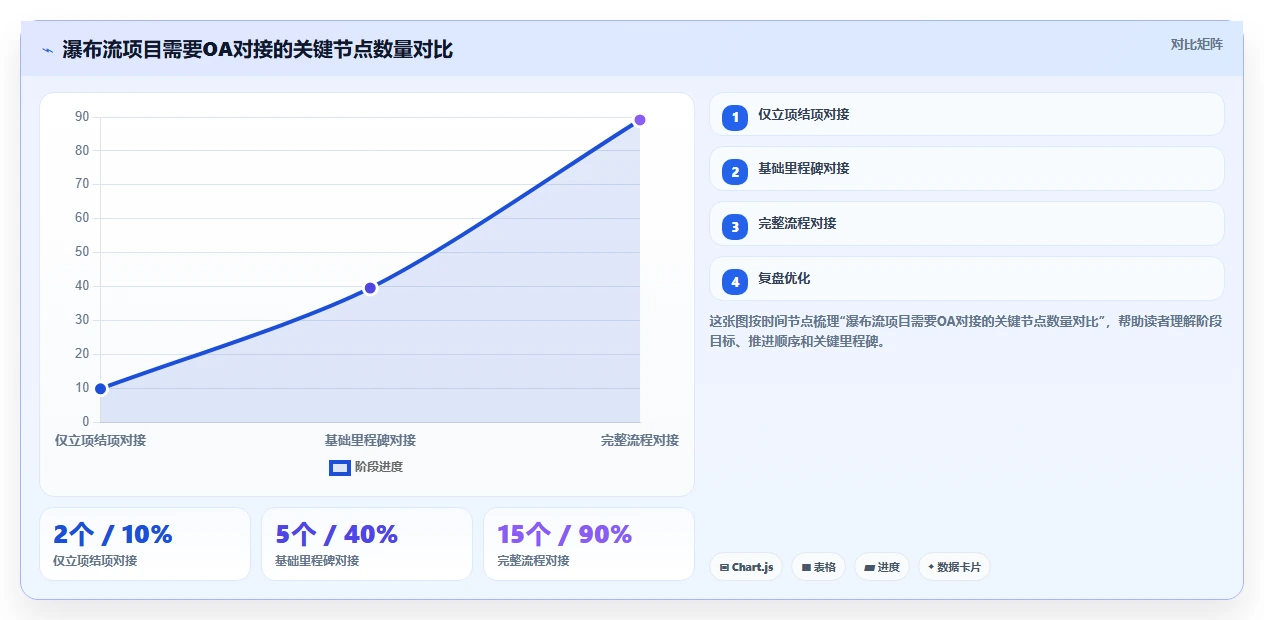
Task: Click the Chart.js tag icon
Action: [724, 567]
